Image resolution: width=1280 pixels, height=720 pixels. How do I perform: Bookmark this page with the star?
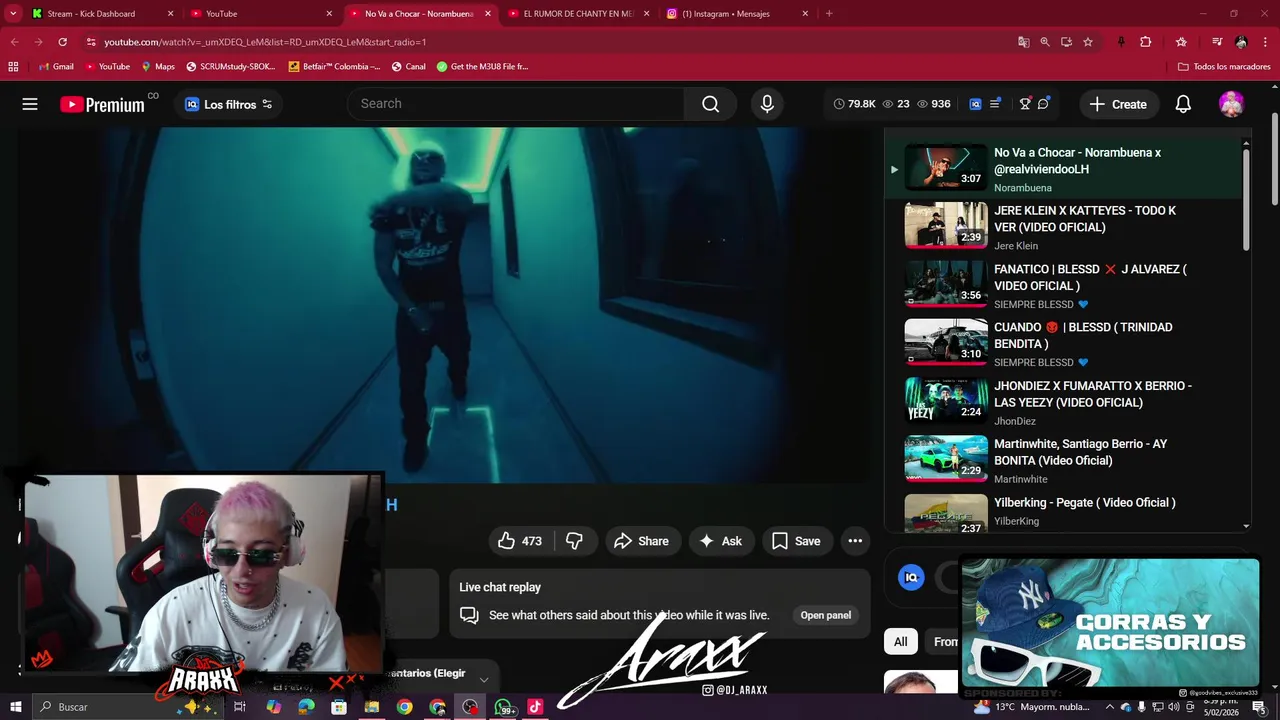(x=1088, y=42)
